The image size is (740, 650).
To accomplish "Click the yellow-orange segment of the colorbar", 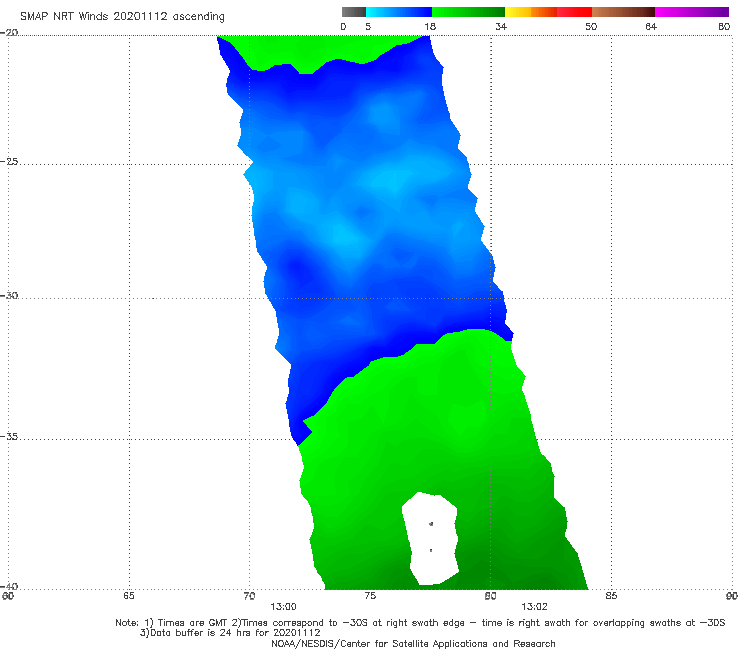I will click(531, 12).
